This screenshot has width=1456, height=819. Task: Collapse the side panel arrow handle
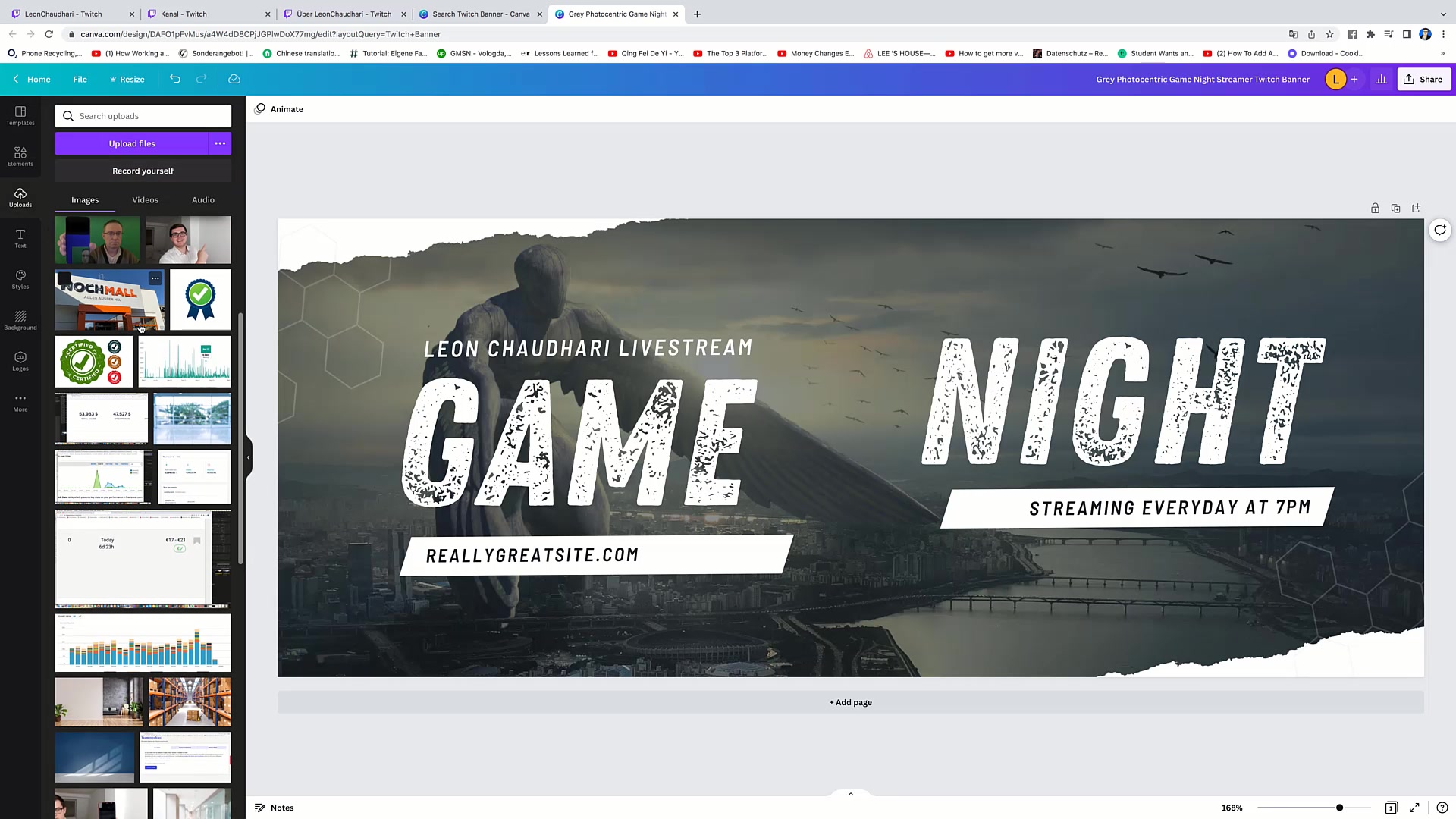tap(248, 457)
